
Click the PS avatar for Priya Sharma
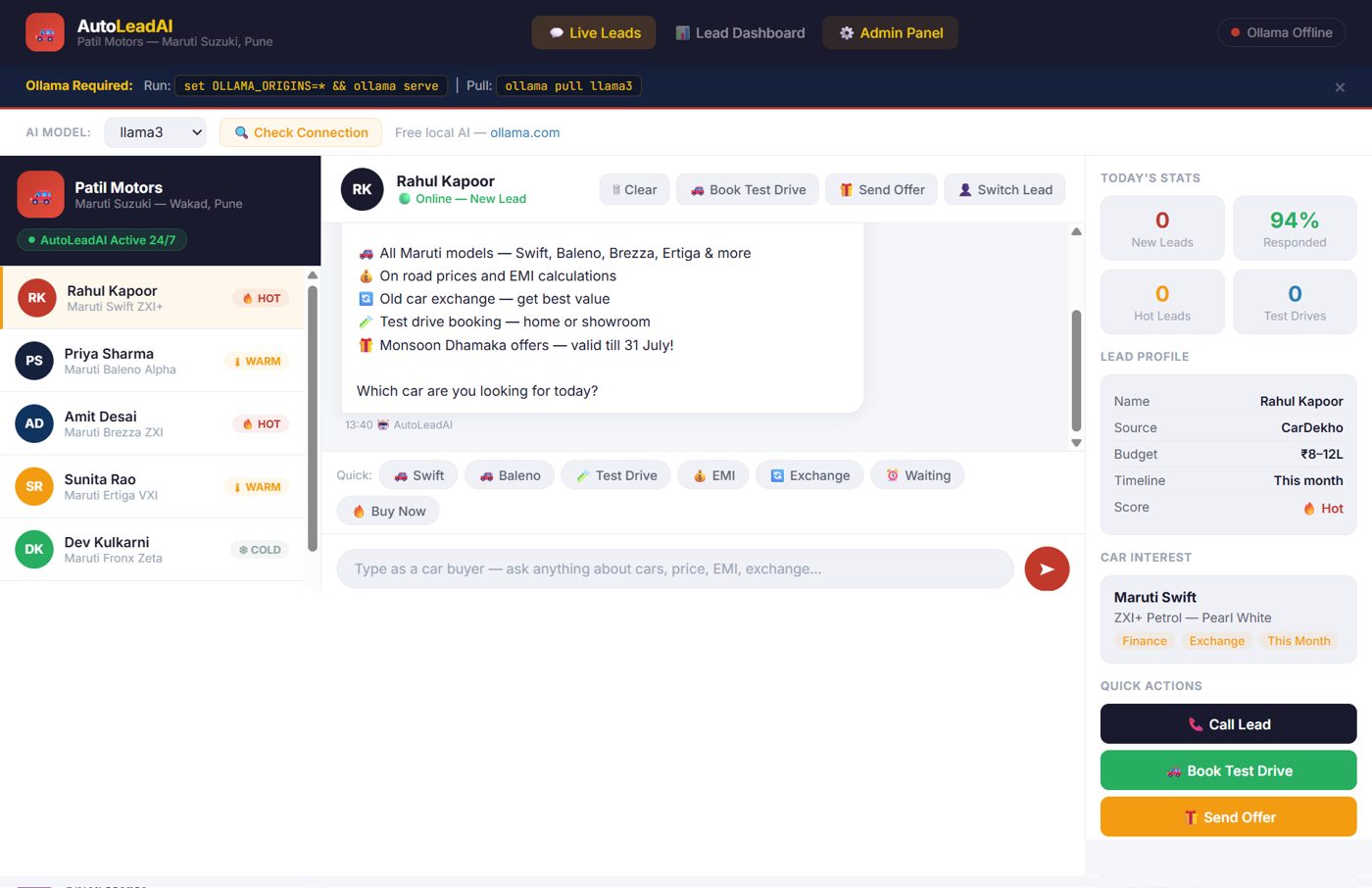pos(34,361)
